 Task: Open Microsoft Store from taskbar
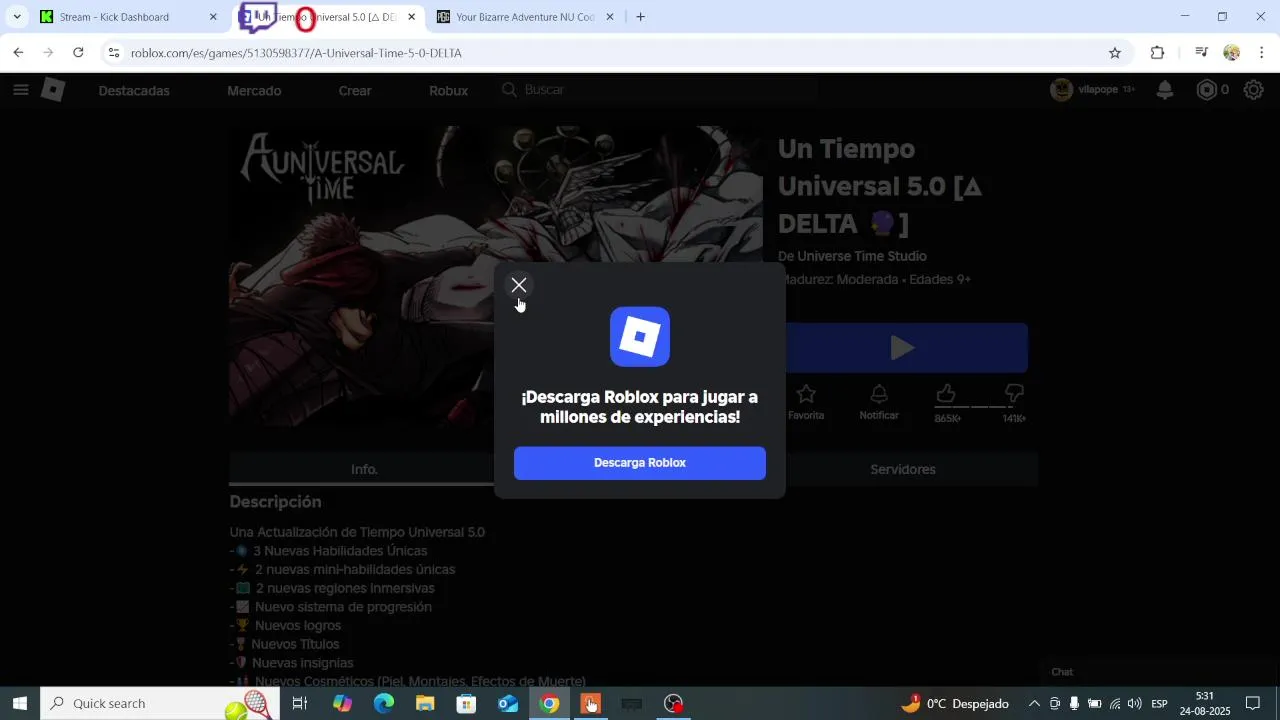pos(466,704)
